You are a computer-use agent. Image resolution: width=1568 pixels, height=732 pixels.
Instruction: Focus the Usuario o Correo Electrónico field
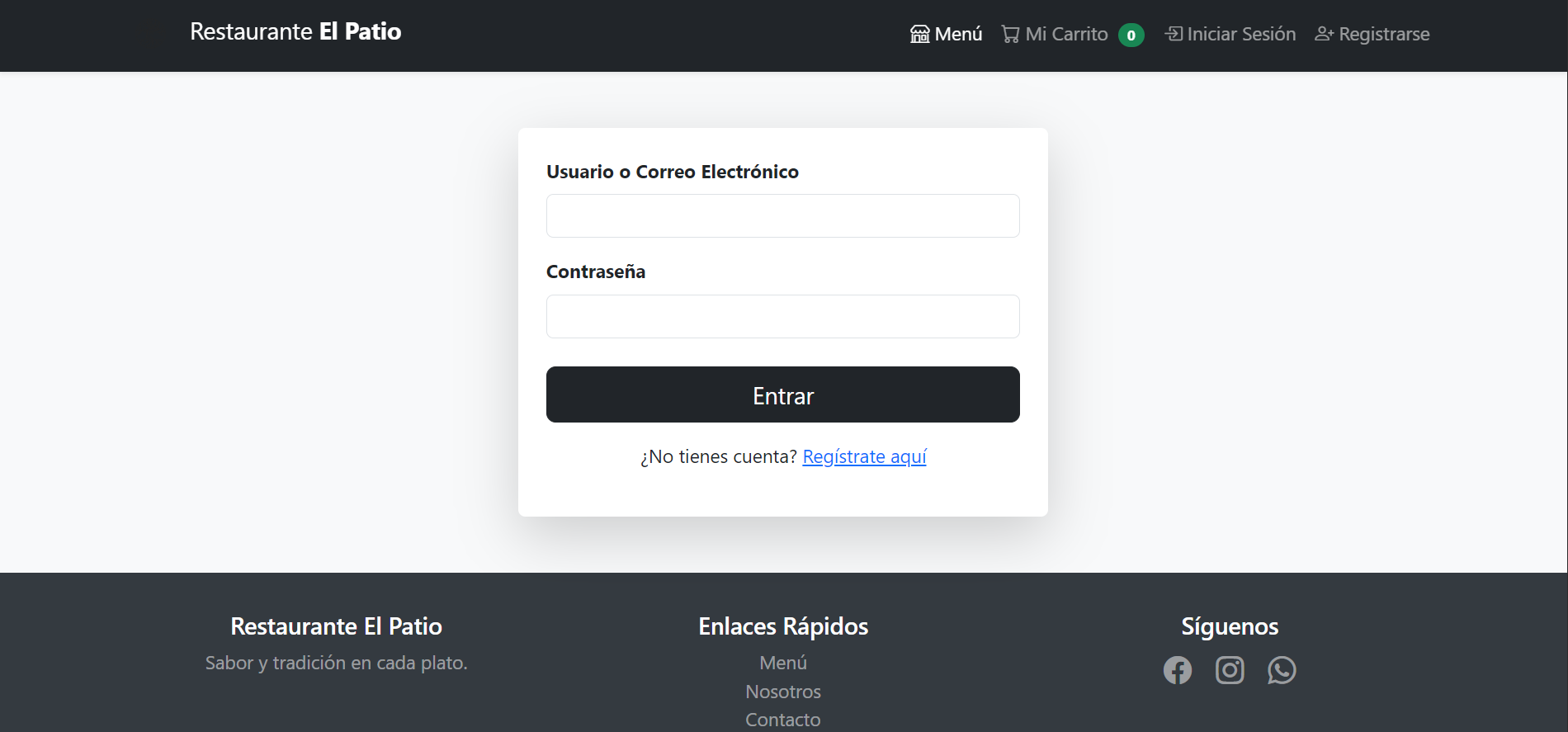(x=782, y=216)
